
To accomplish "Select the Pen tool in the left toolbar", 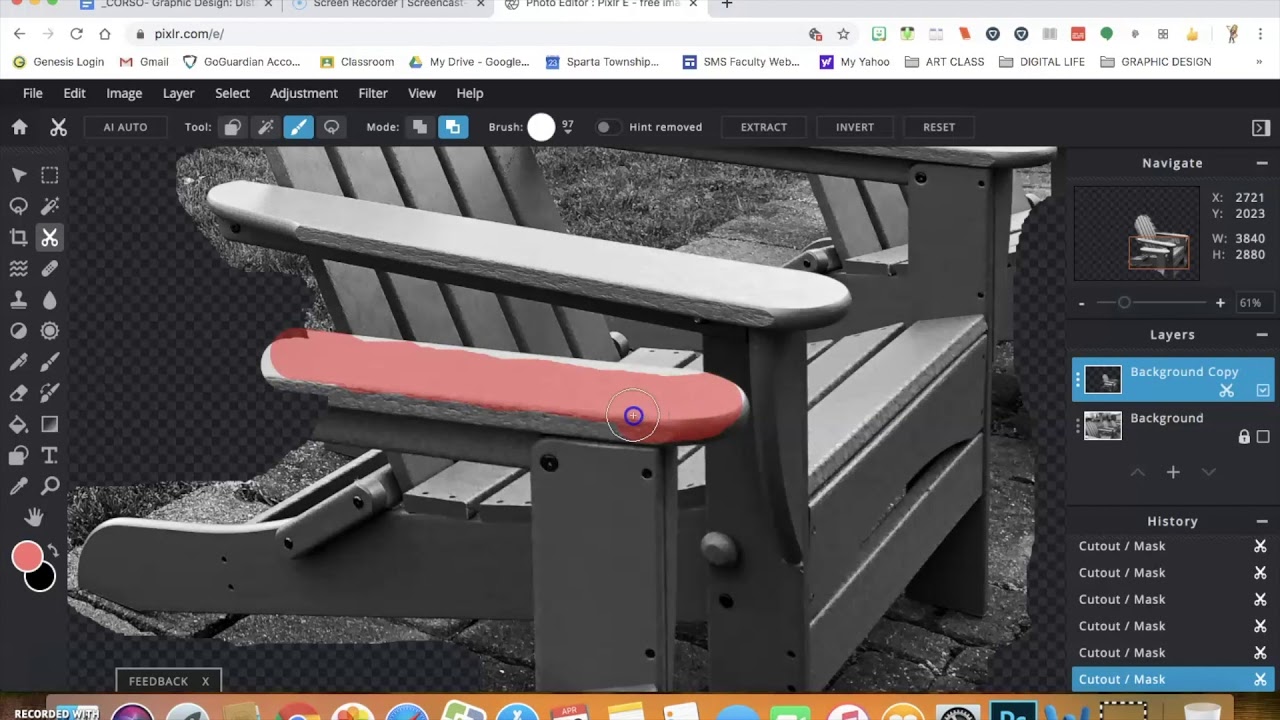I will (x=18, y=362).
